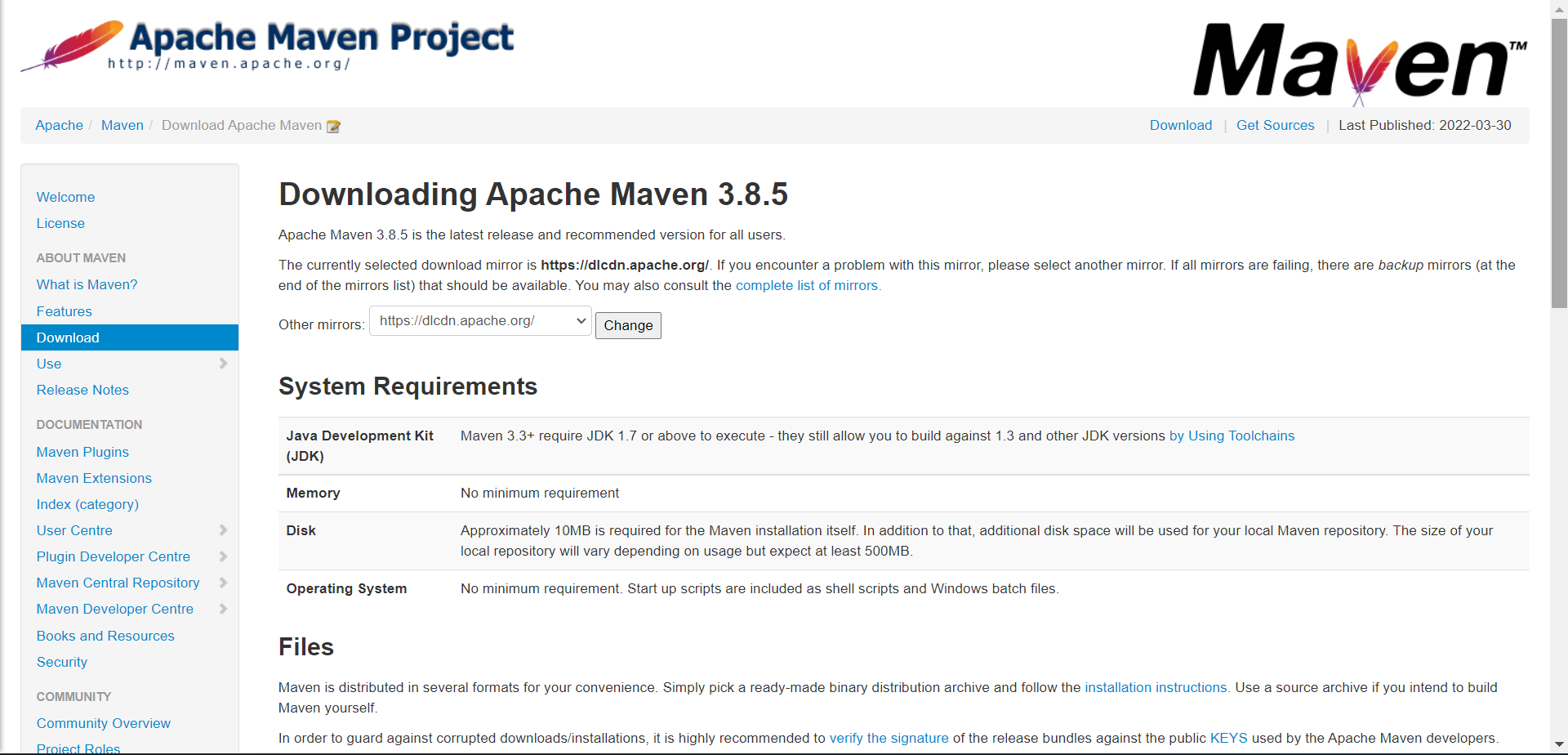Select Release Notes in the sidebar
Image resolution: width=1568 pixels, height=755 pixels.
[82, 390]
